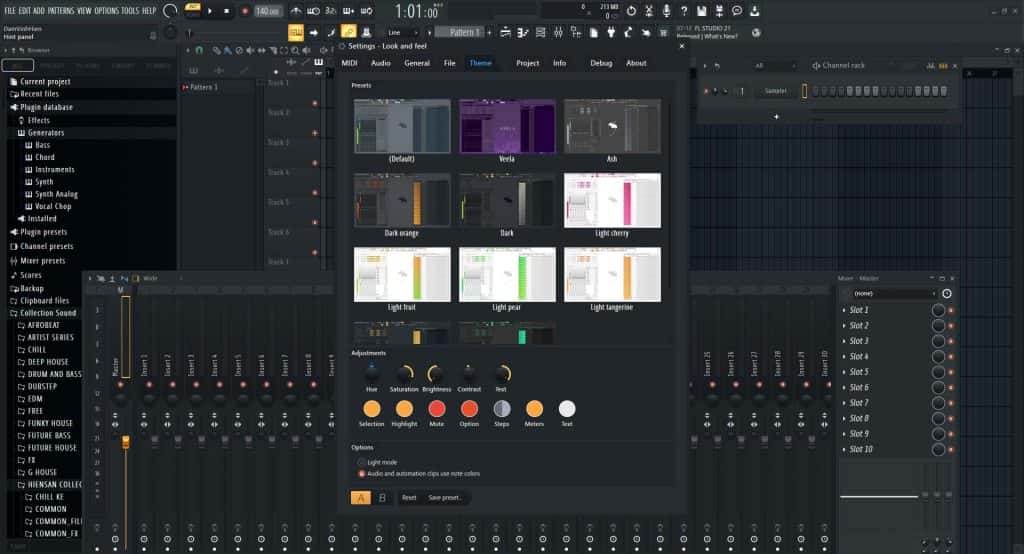Pick the Highlight color swatch
The height and width of the screenshot is (554, 1024).
click(x=404, y=409)
